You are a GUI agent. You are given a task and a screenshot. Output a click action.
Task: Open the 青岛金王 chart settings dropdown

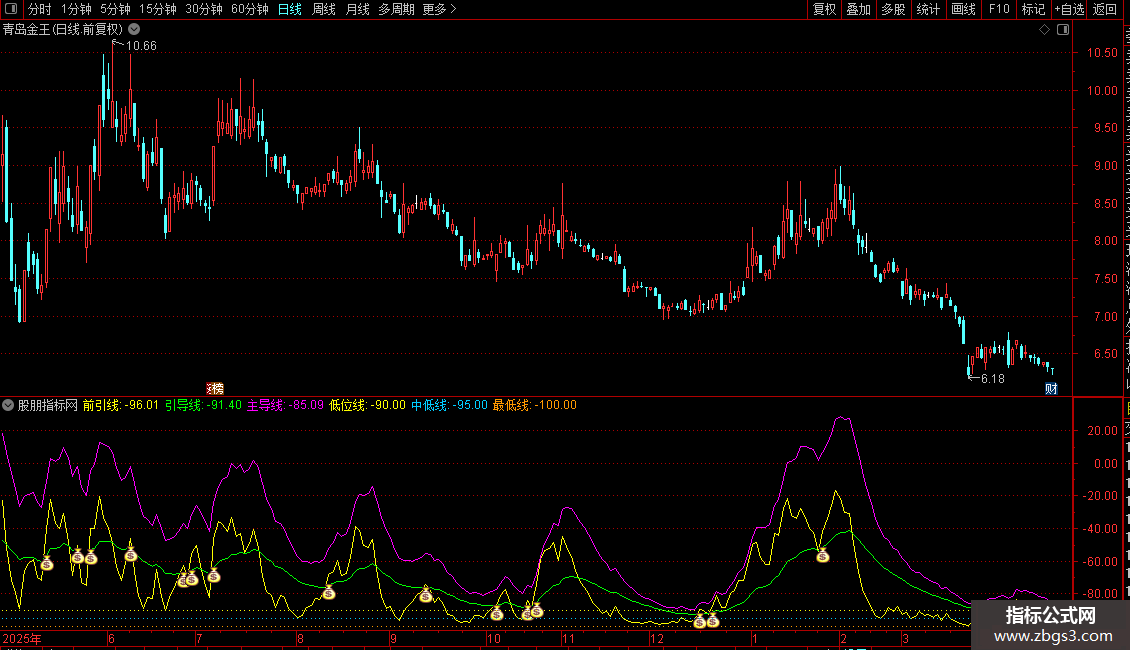[134, 30]
